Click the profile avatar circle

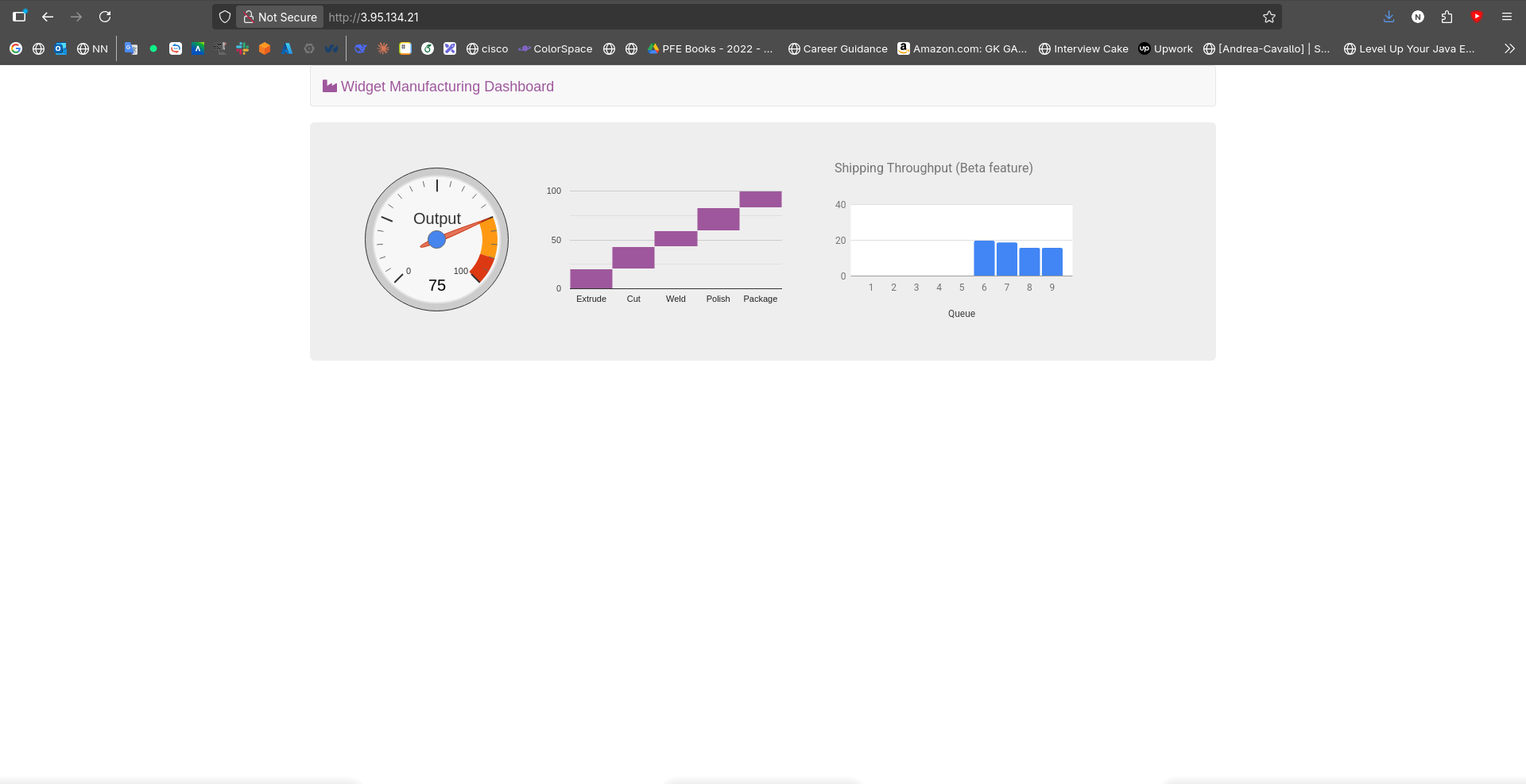pyautogui.click(x=1418, y=17)
